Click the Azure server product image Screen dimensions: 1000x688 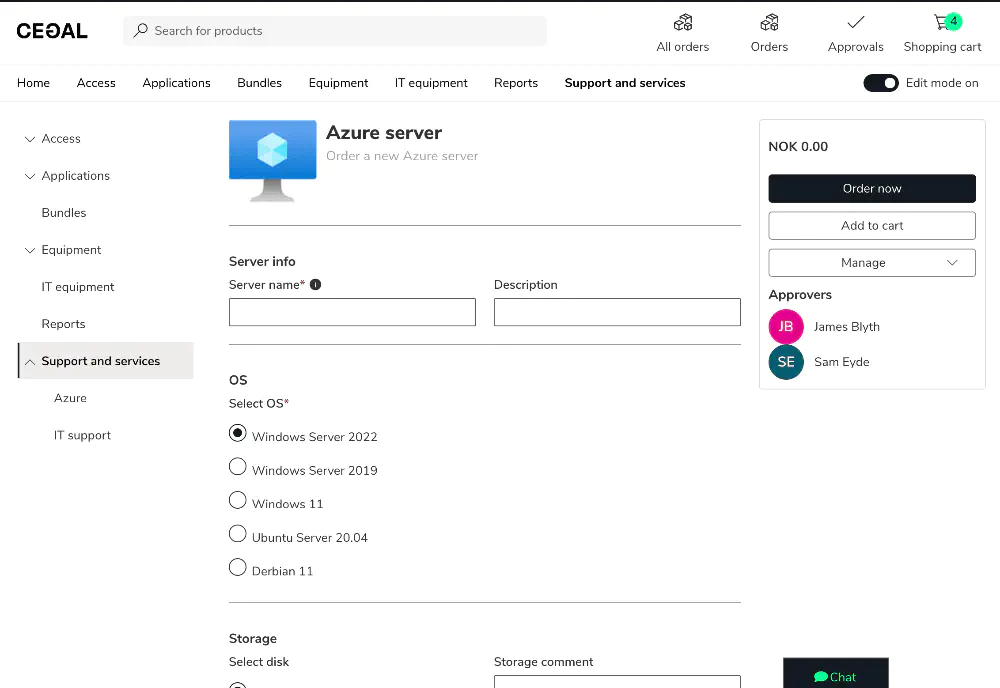pyautogui.click(x=273, y=160)
